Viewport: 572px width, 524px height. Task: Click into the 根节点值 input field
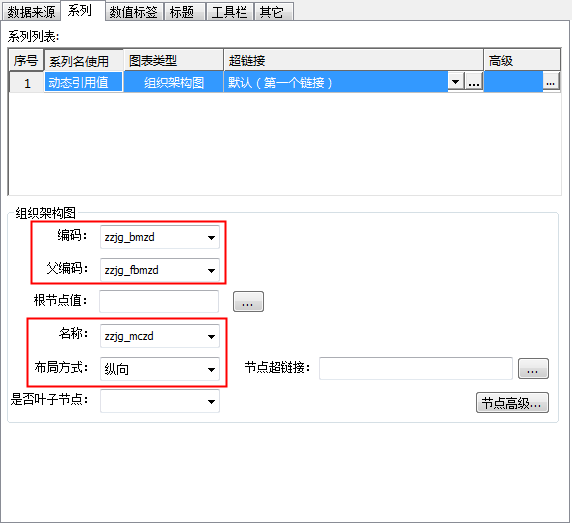pyautogui.click(x=159, y=301)
